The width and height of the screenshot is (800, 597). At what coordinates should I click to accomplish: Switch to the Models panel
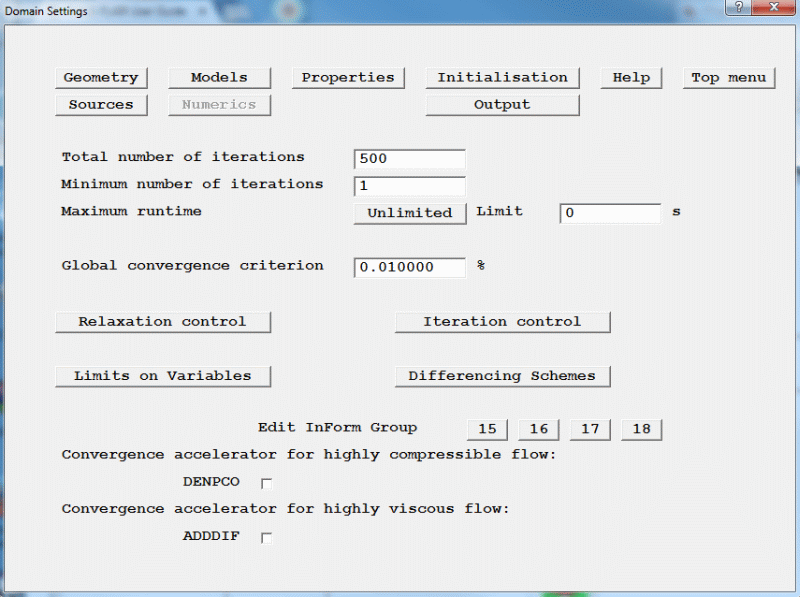coord(219,78)
